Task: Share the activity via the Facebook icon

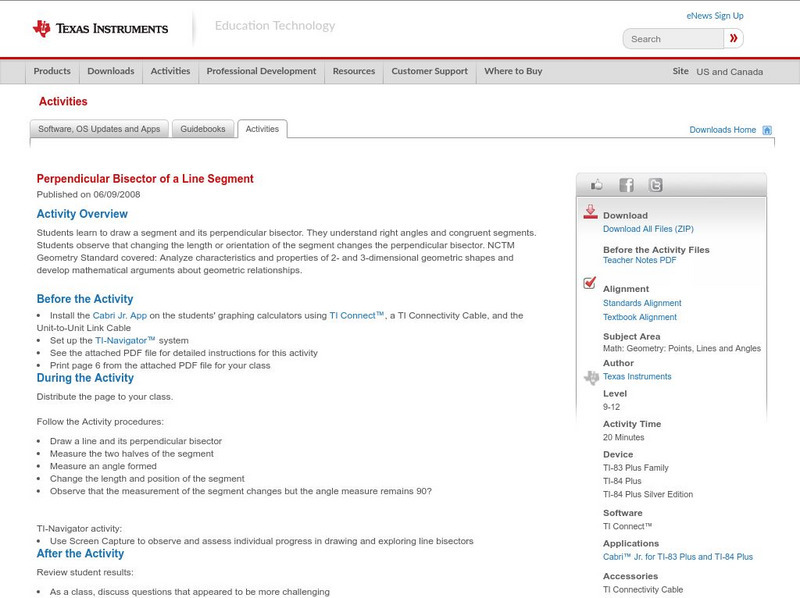Action: point(627,185)
